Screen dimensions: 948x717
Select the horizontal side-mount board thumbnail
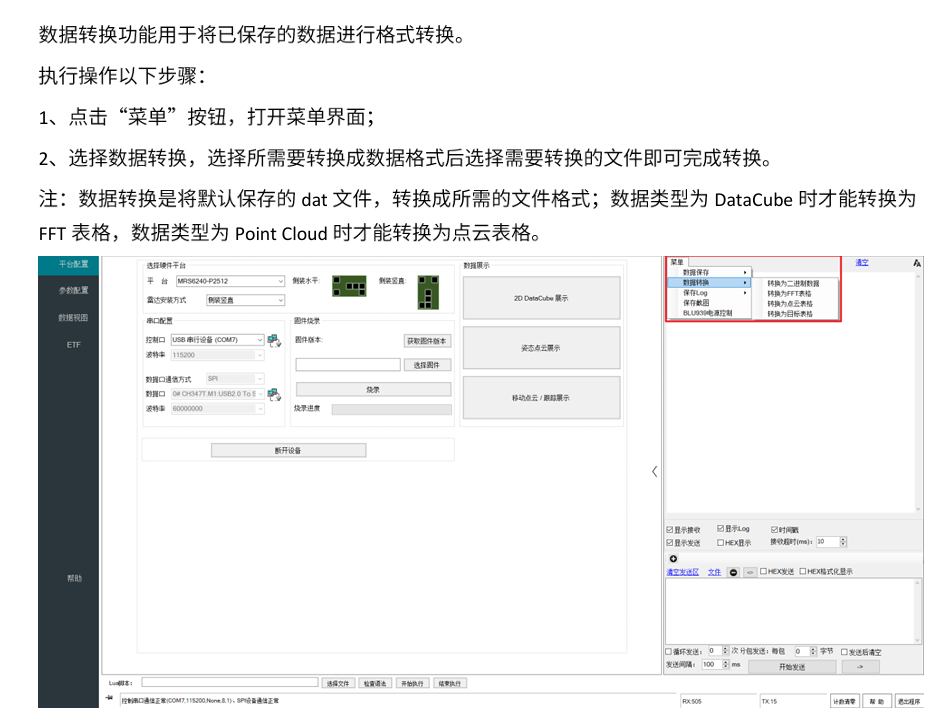pos(349,286)
